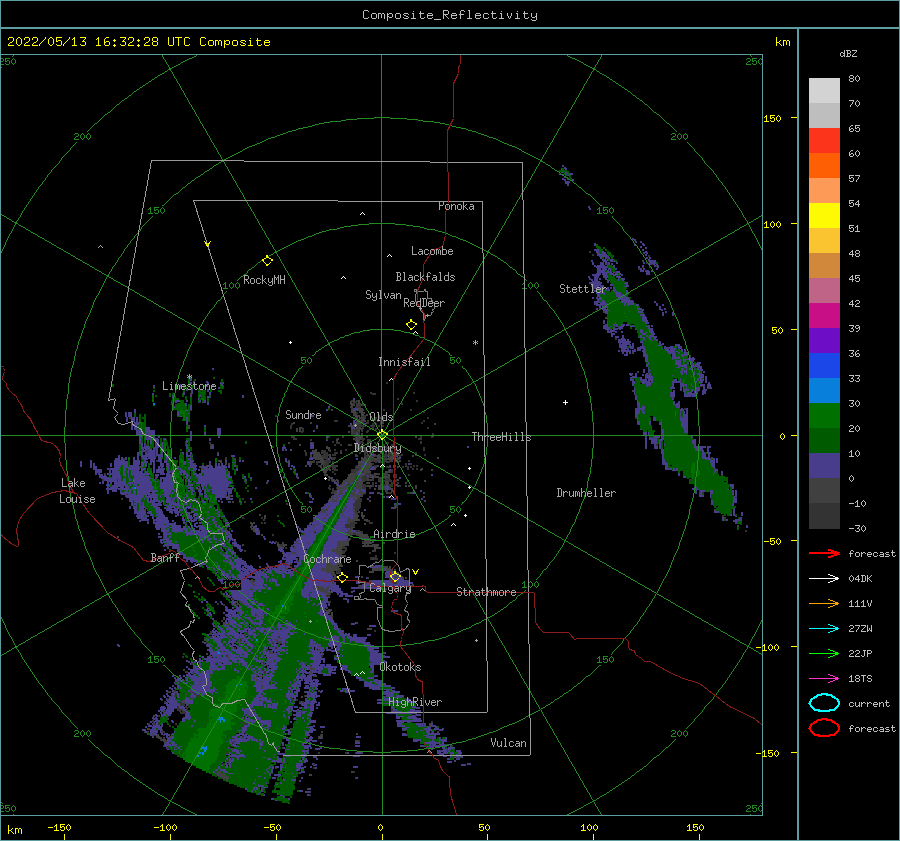Select the slate purple 0-10 dBZ swatch
The height and width of the screenshot is (841, 900).
pos(824,465)
